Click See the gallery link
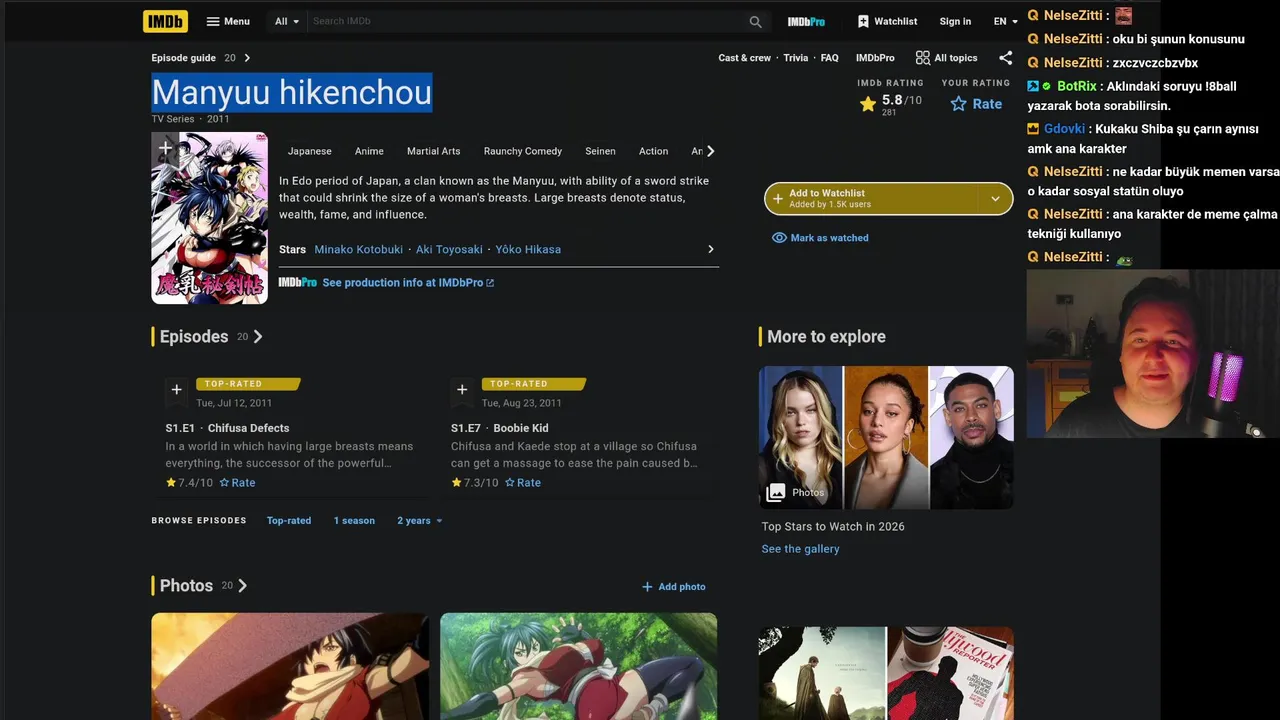1280x720 pixels. point(800,549)
